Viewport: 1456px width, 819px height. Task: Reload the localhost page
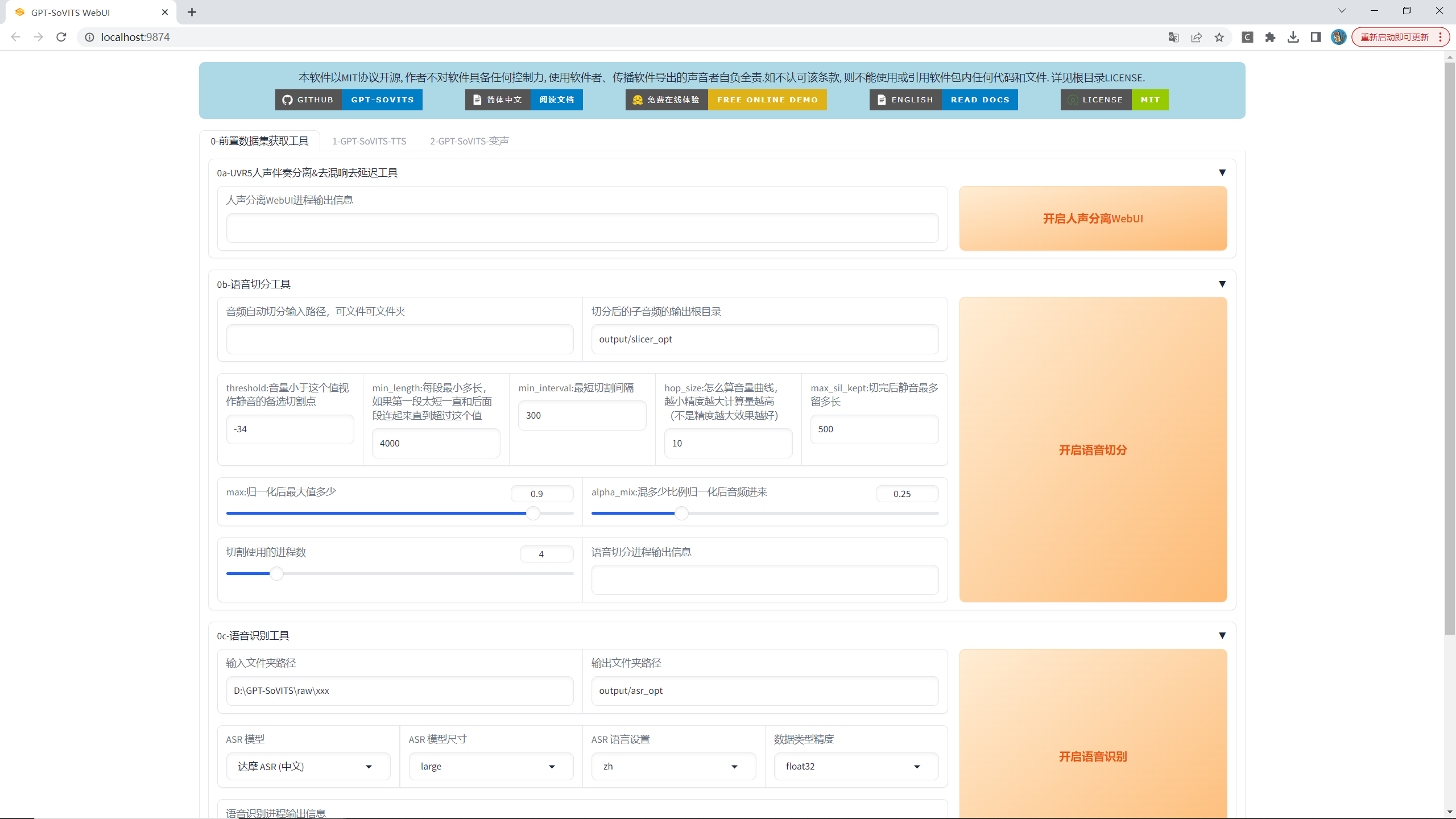pos(61,37)
